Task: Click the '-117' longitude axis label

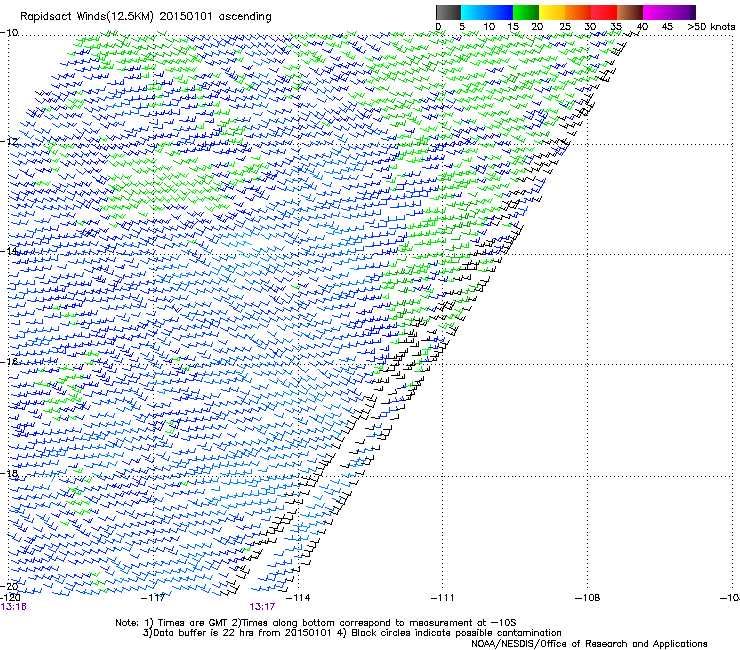Action: point(153,598)
